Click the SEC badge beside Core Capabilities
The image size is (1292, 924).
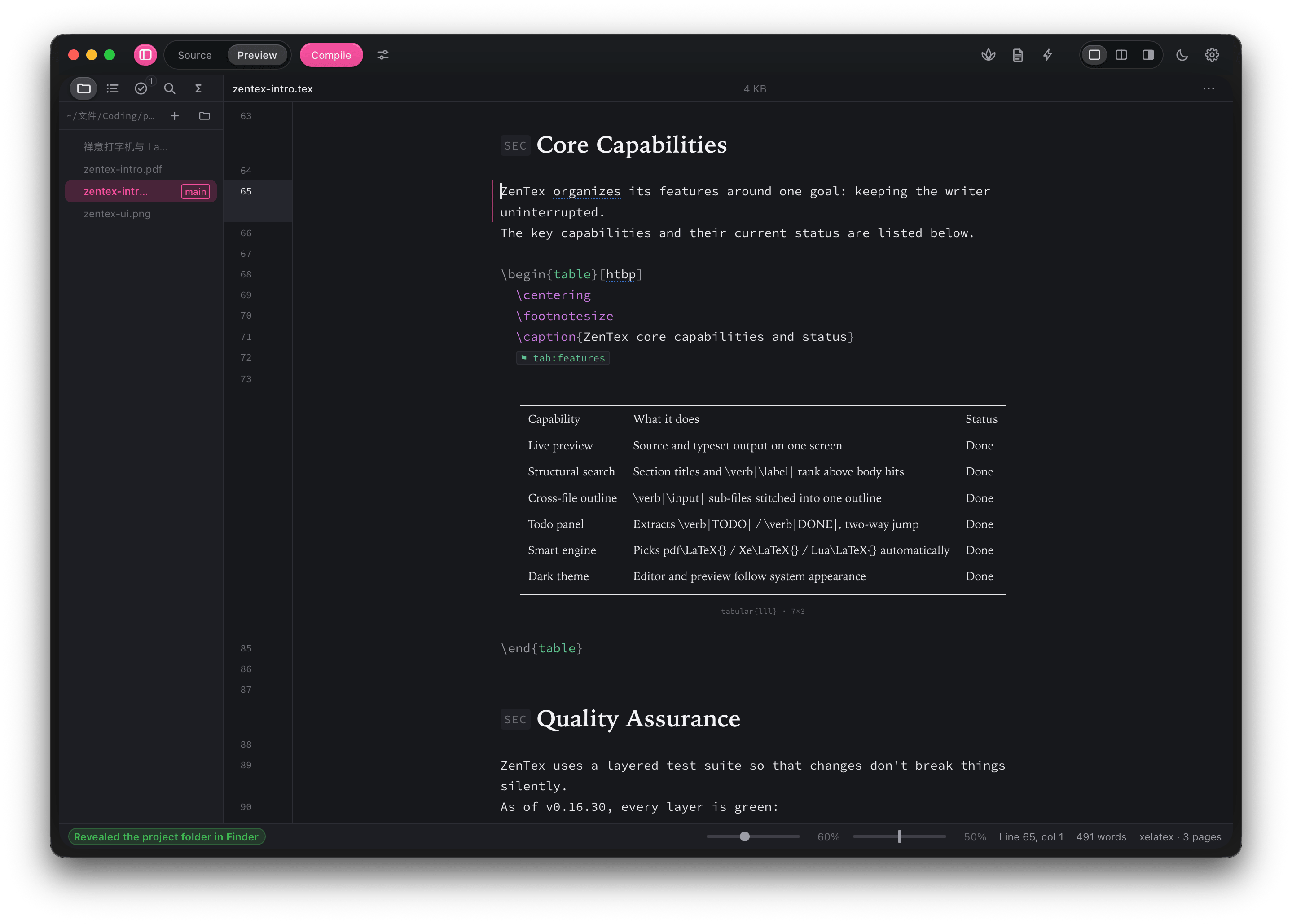click(515, 145)
